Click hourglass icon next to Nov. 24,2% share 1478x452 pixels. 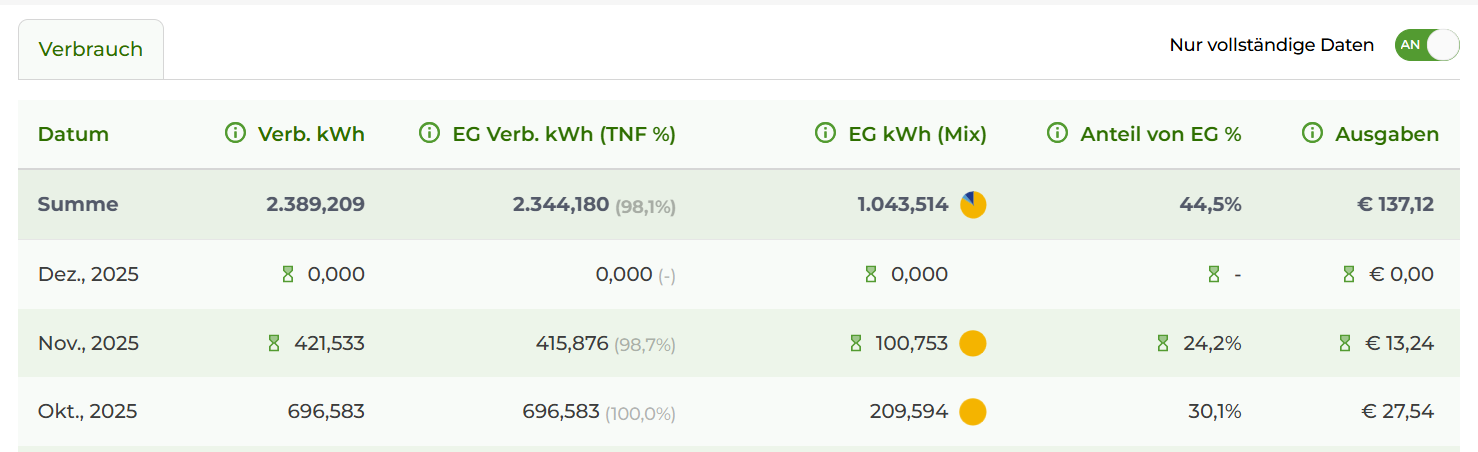point(1162,343)
